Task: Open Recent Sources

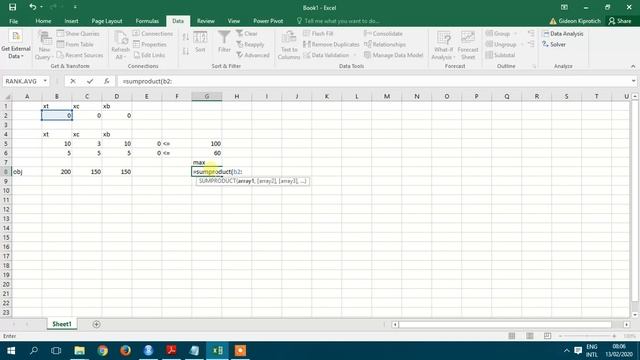Action: [x=80, y=55]
